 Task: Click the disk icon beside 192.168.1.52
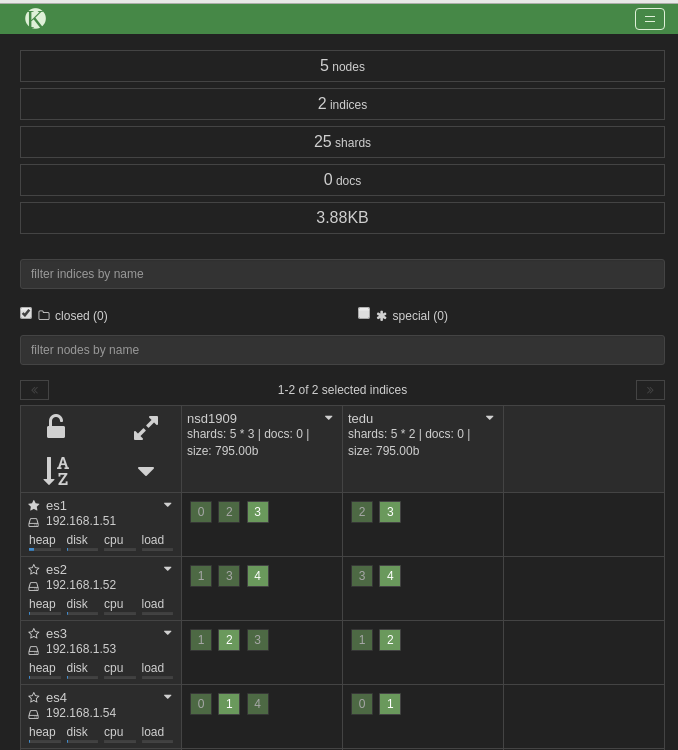click(x=33, y=586)
